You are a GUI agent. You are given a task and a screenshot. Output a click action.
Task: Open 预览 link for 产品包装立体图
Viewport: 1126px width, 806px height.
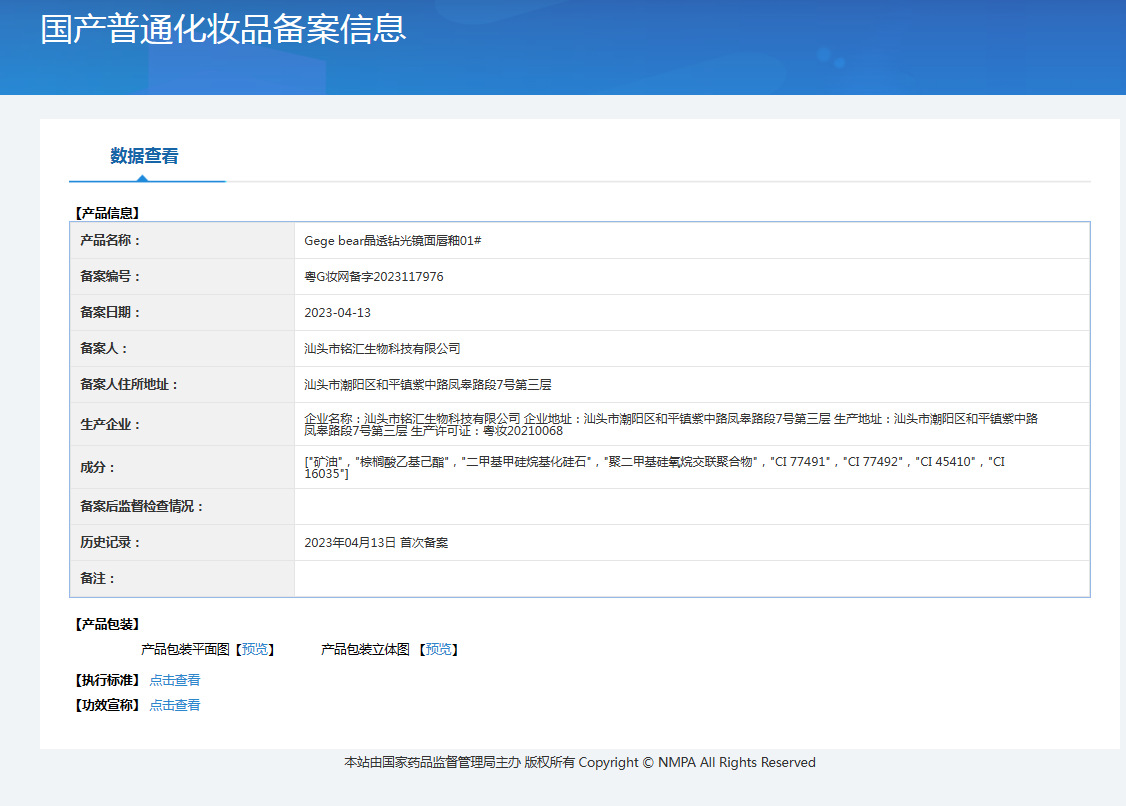pos(438,650)
